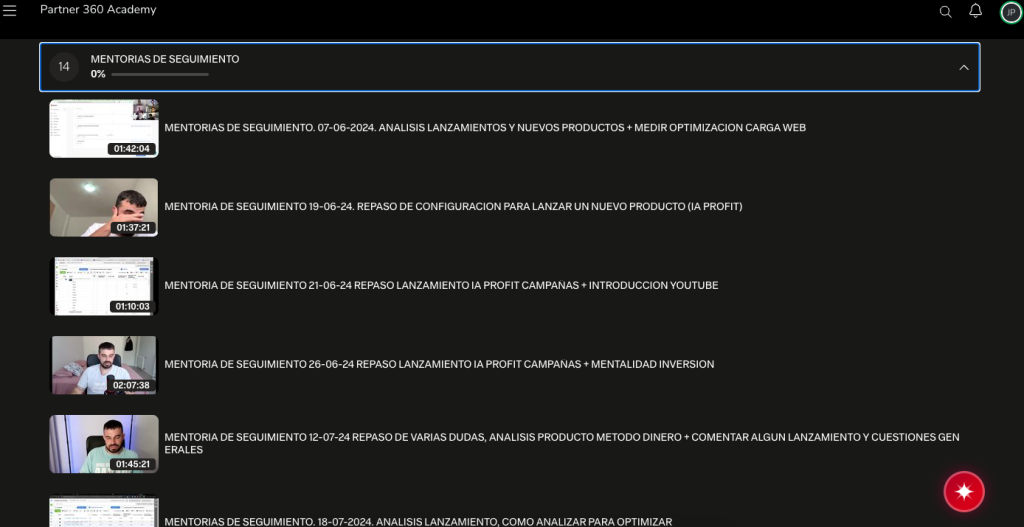Screen dimensions: 1024x527
Task: Open the 07-06-2024 Analisis Lanzamientos lesson title
Action: pyautogui.click(x=485, y=128)
